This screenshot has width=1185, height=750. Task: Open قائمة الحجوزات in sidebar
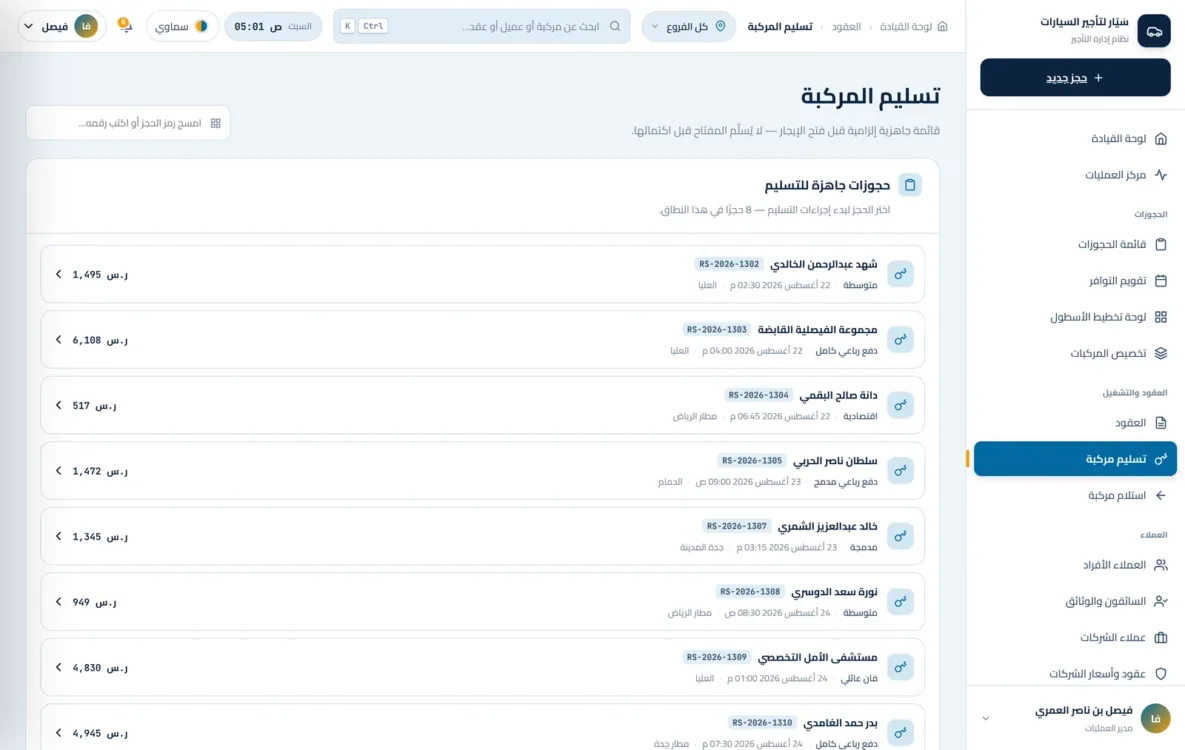[1075, 244]
